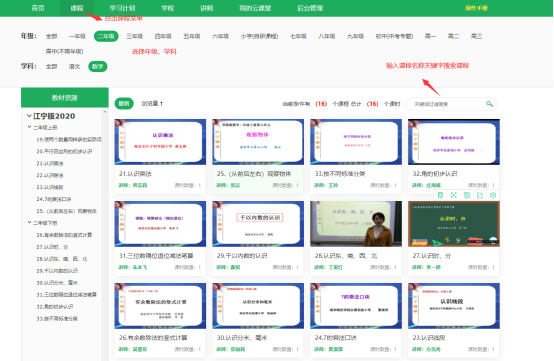This screenshot has width=554, height=361.
Task: Select the 七年级 grade filter
Action: pyautogui.click(x=299, y=36)
